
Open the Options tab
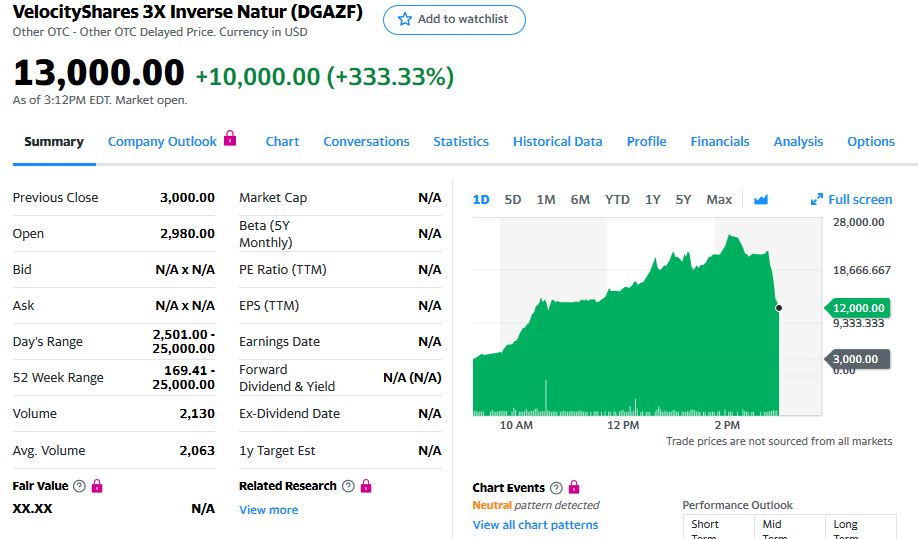[871, 142]
